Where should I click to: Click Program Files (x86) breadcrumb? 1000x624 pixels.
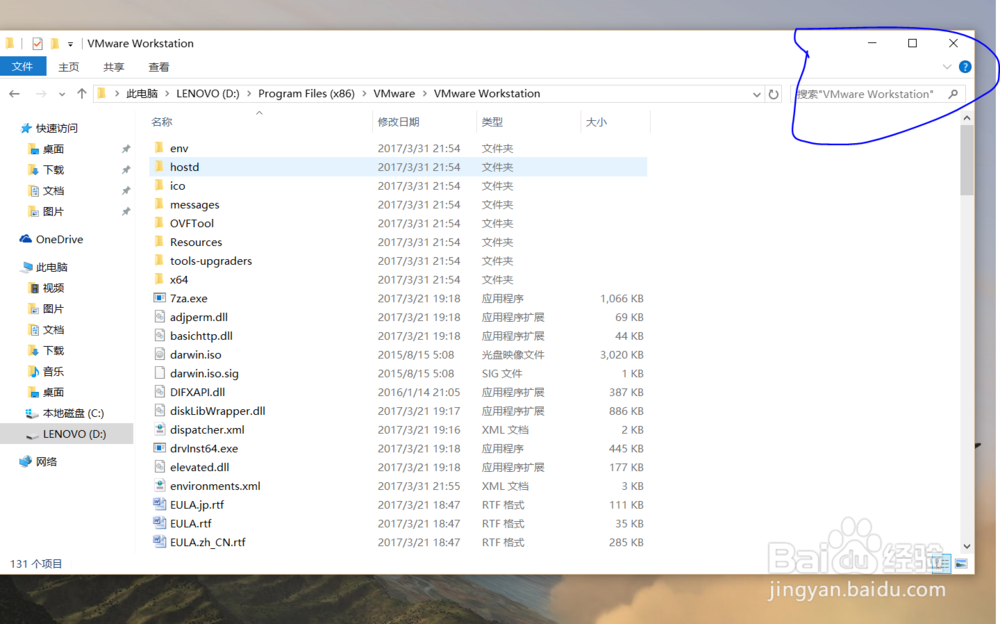(x=306, y=94)
